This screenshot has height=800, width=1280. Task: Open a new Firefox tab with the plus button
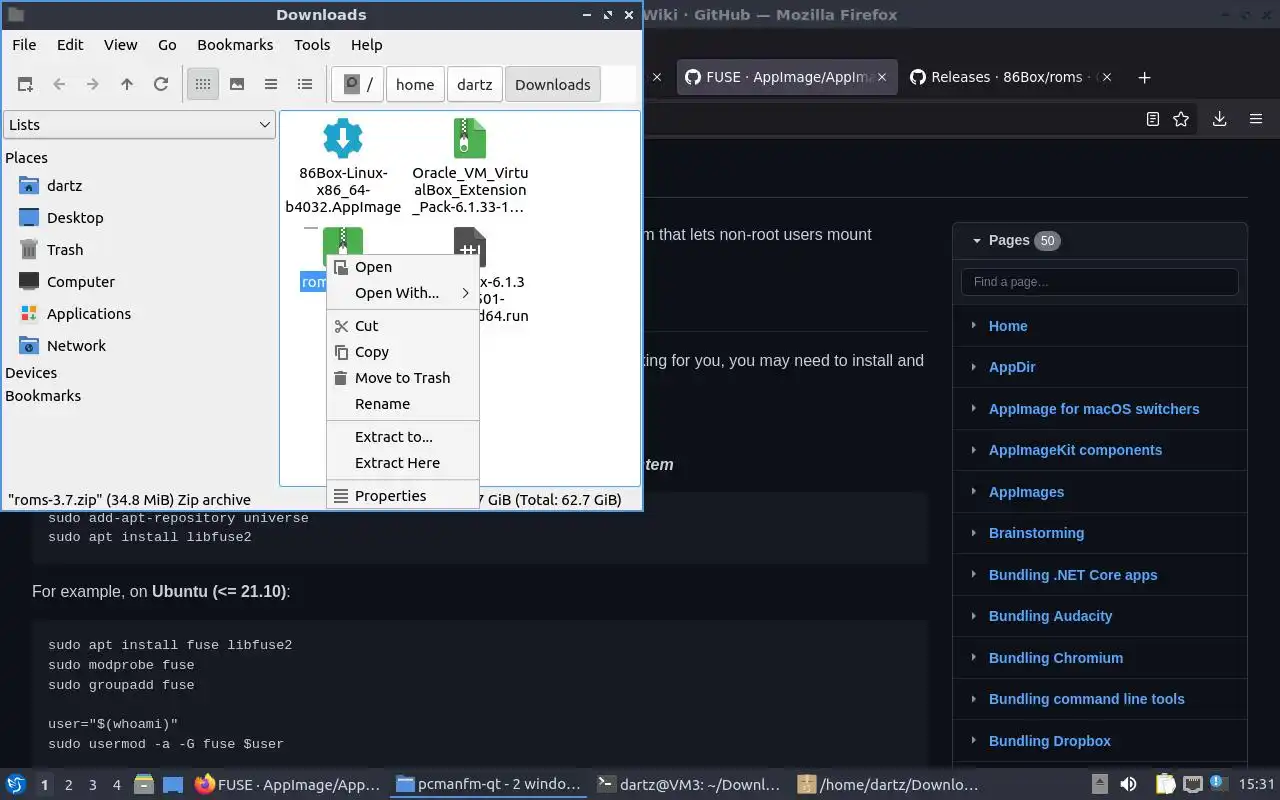click(x=1145, y=77)
